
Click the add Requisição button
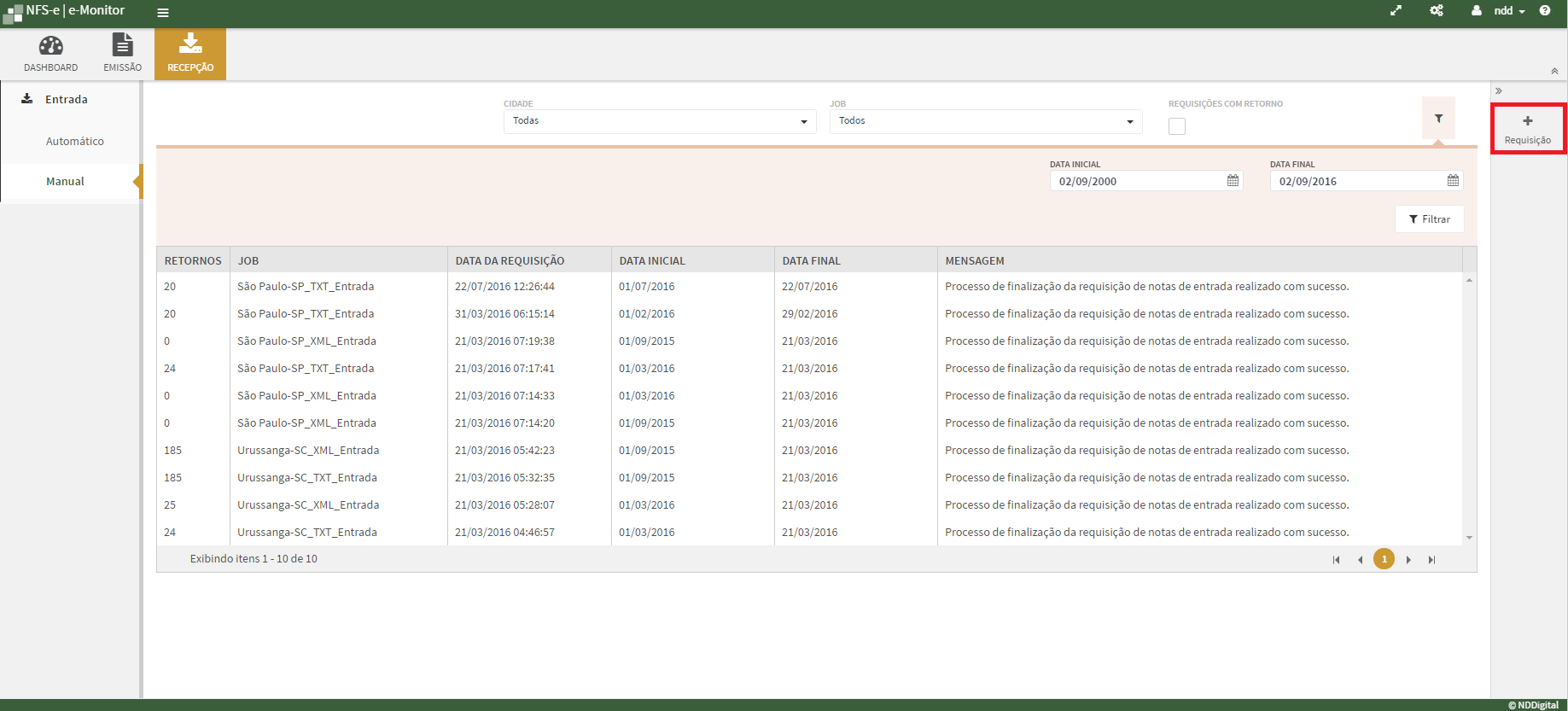[1527, 129]
